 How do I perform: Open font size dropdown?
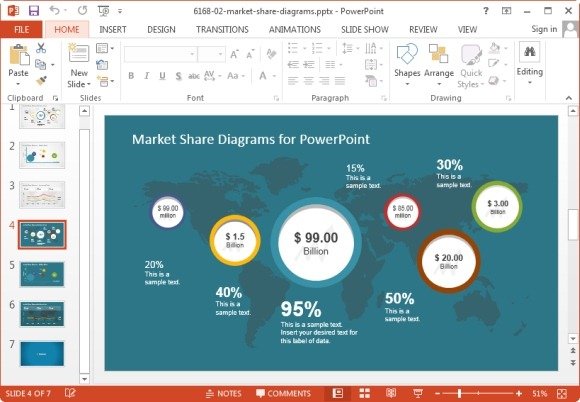(x=220, y=54)
